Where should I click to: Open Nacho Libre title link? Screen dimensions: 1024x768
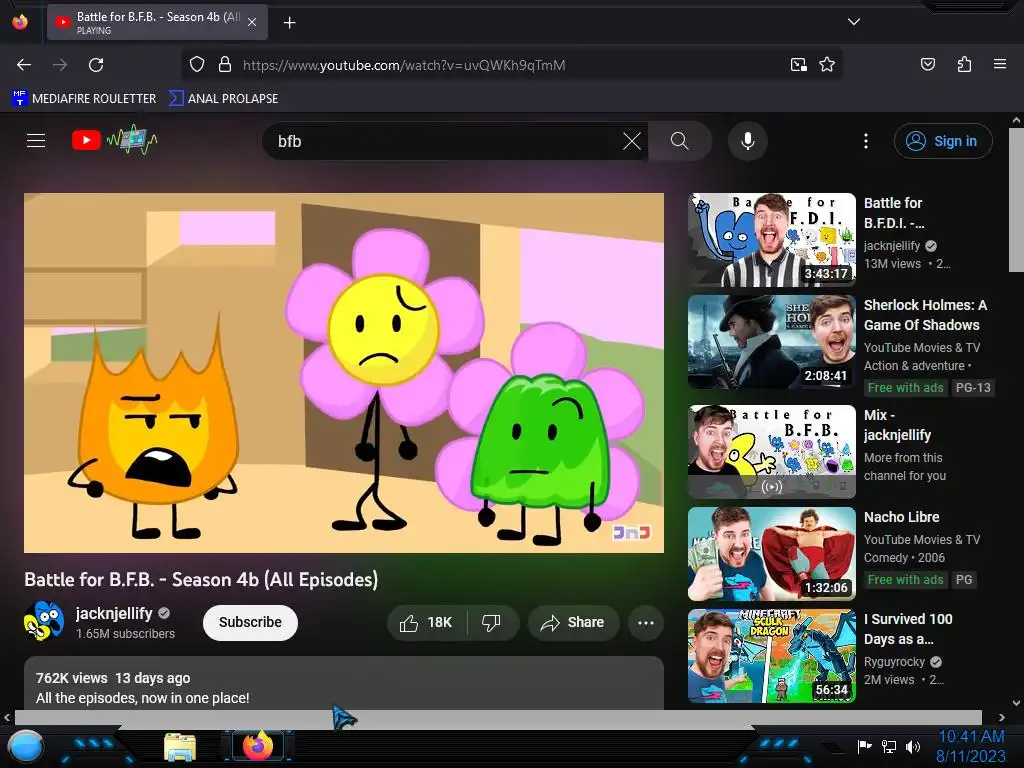click(x=901, y=517)
